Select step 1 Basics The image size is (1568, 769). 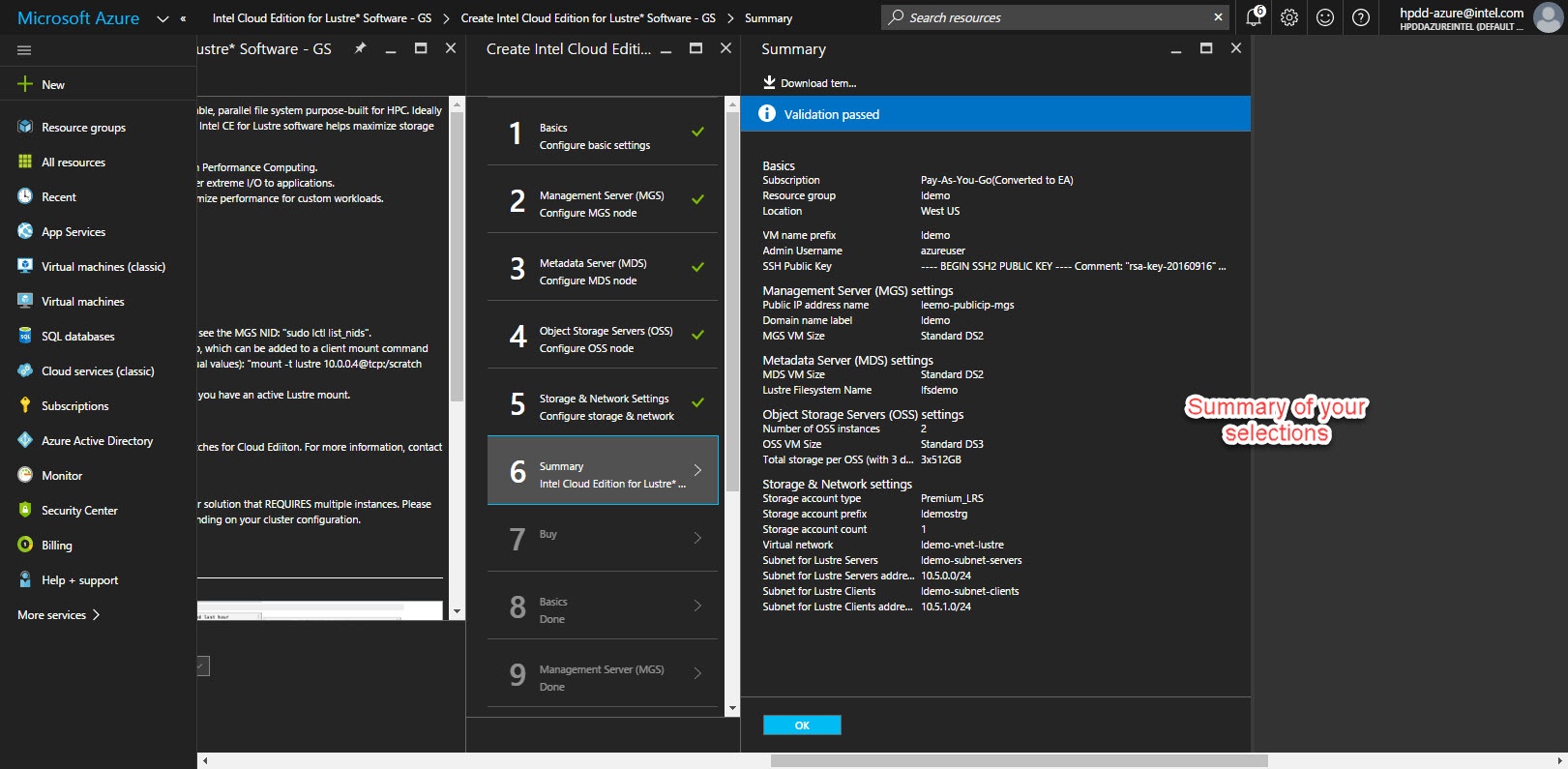coord(603,132)
